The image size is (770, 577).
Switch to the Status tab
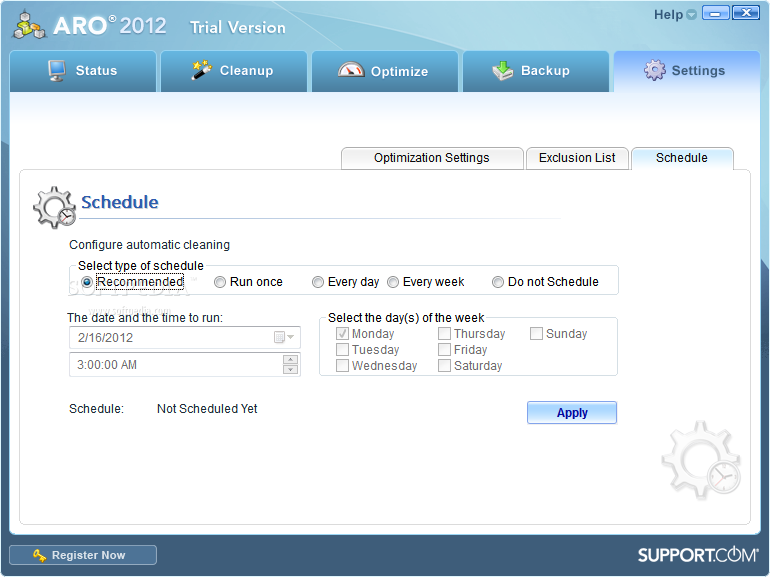83,71
